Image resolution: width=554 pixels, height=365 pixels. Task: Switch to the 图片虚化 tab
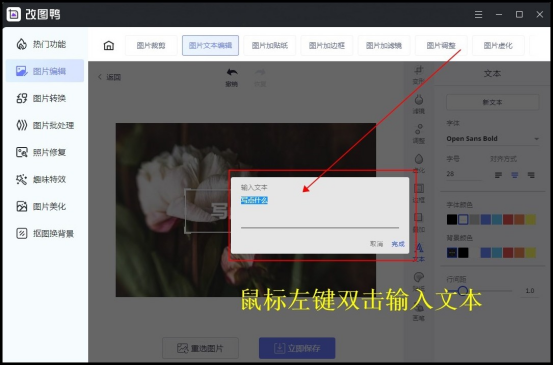click(498, 45)
